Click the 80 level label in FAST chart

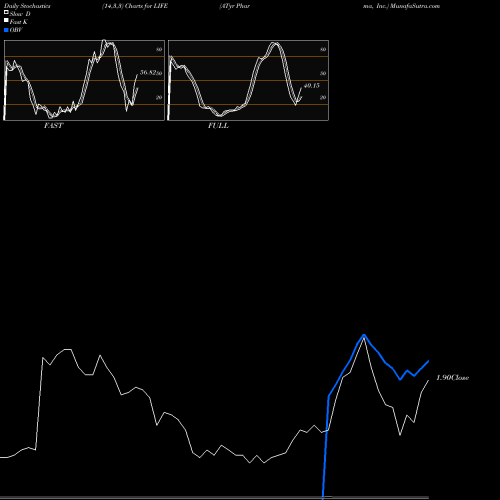(x=159, y=49)
